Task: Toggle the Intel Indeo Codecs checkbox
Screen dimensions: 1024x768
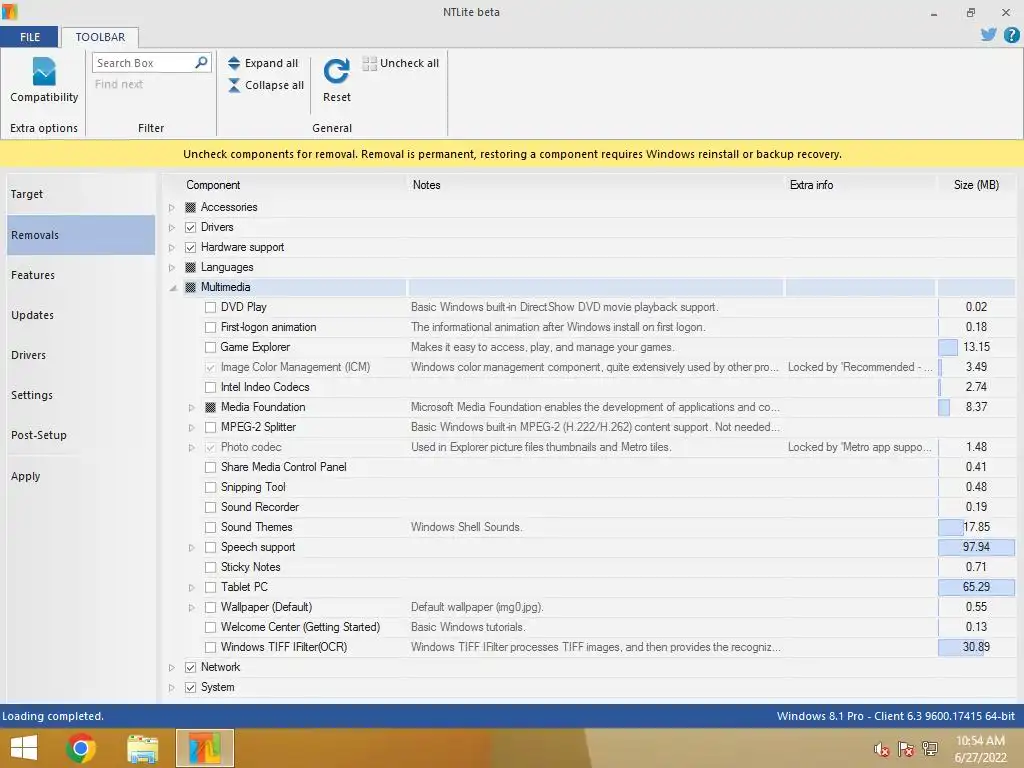Action: 210,387
